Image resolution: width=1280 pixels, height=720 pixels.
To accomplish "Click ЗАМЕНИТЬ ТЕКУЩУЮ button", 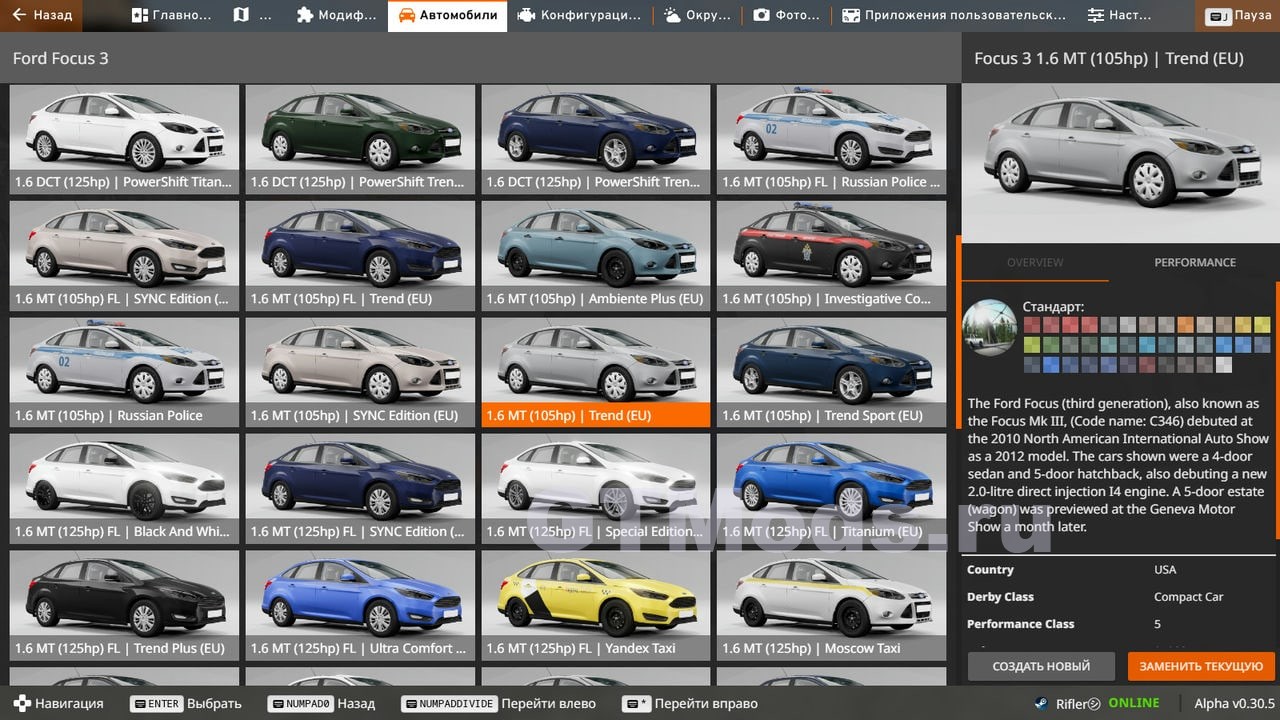I will [x=1201, y=666].
